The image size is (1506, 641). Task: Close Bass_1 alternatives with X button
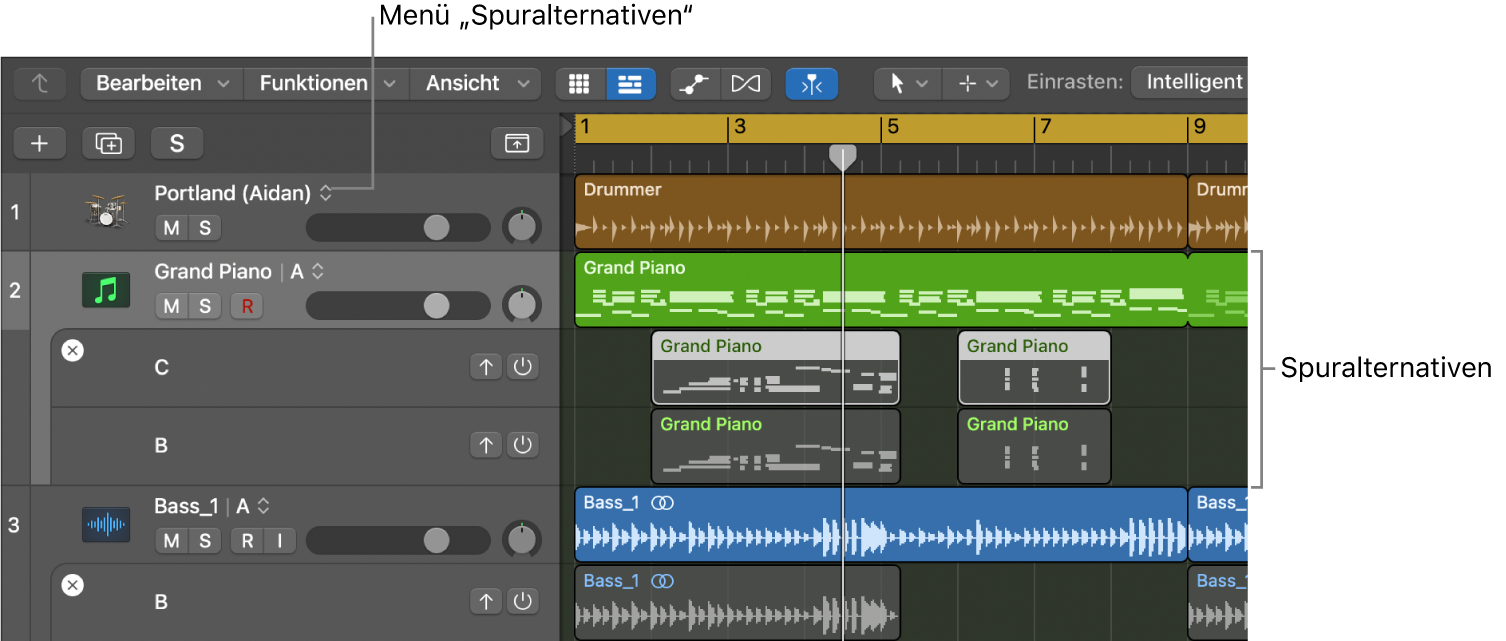(73, 585)
